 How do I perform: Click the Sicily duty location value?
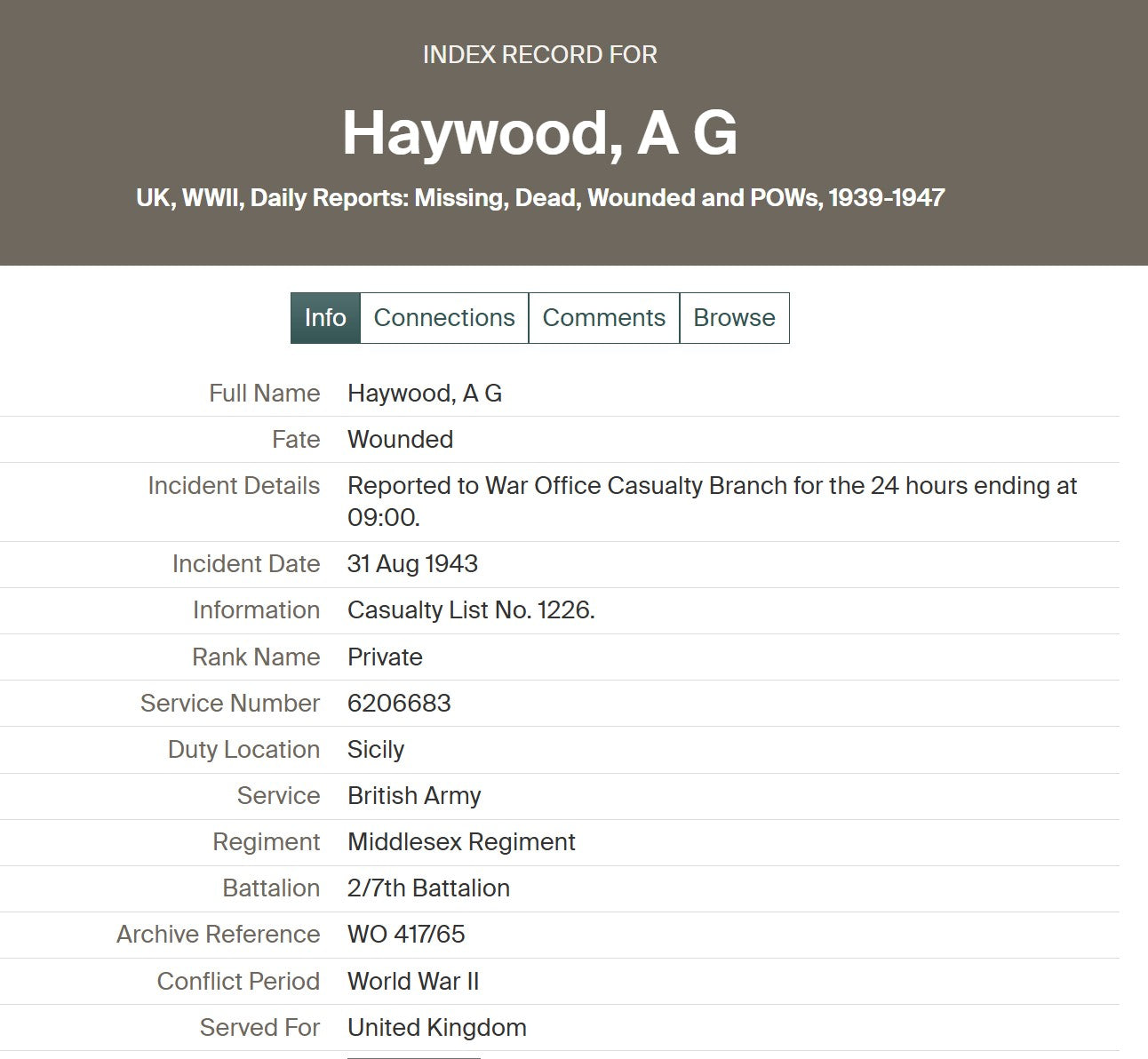[x=376, y=750]
